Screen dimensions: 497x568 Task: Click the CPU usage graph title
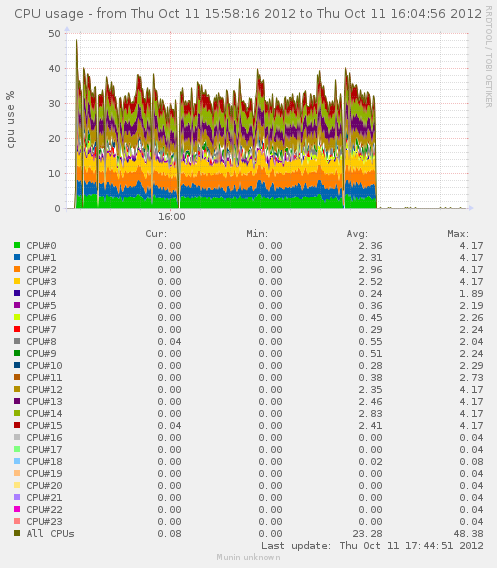click(248, 14)
